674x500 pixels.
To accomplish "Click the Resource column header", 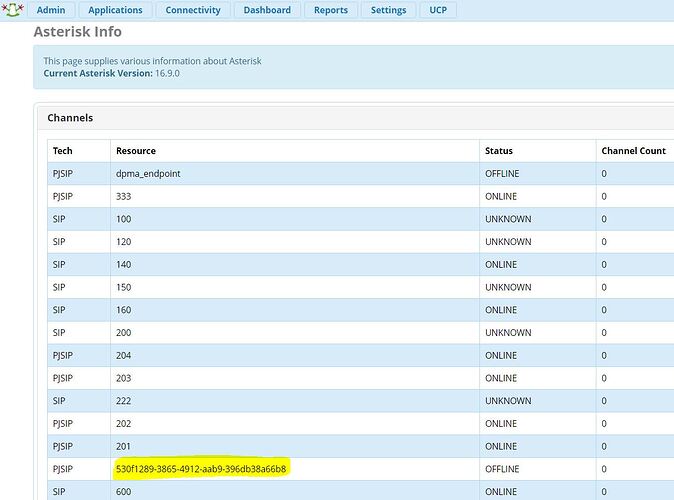I will (136, 151).
